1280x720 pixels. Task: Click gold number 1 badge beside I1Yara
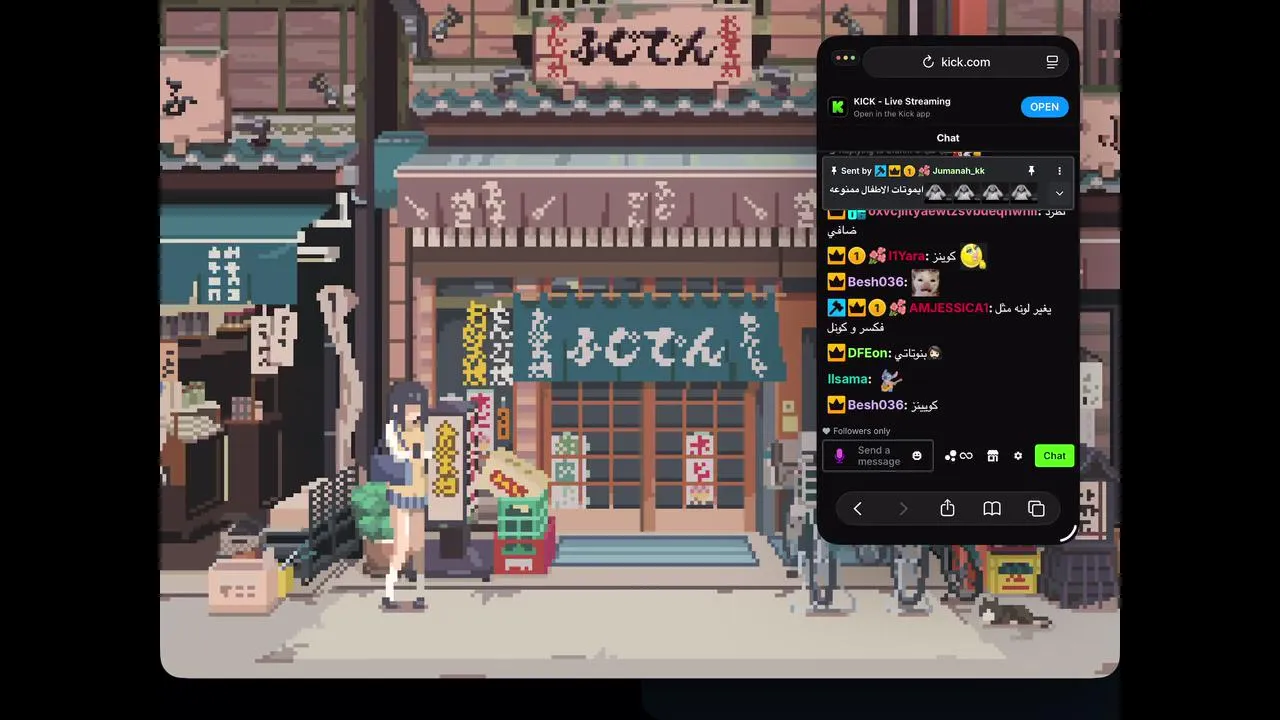click(857, 256)
